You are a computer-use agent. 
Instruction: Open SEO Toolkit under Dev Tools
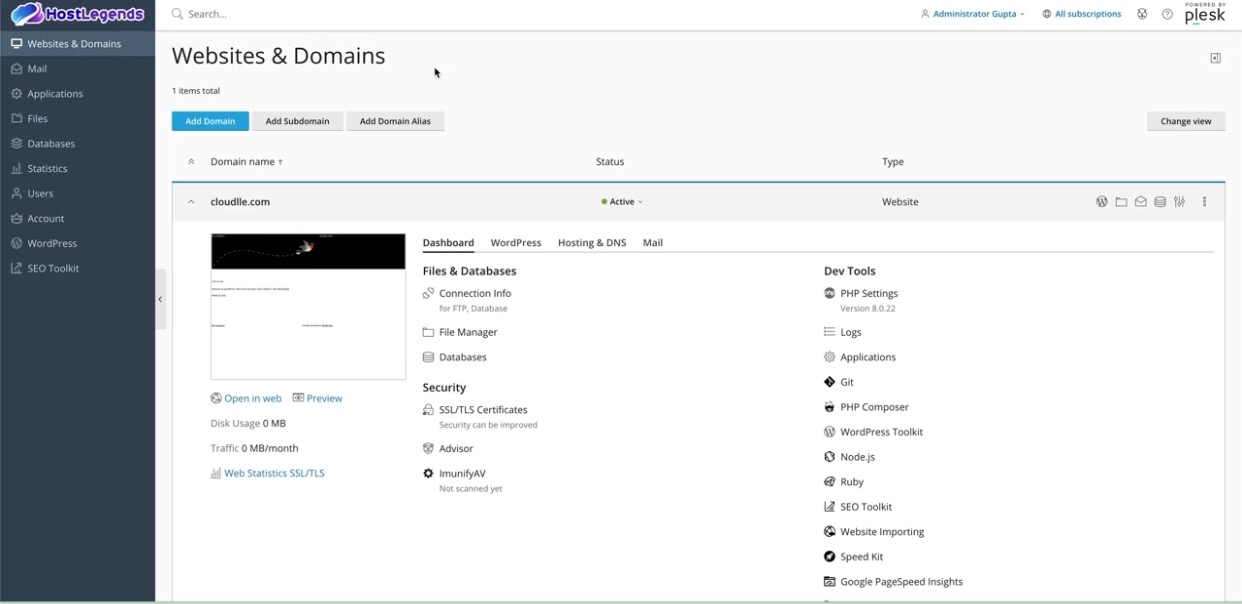tap(866, 507)
